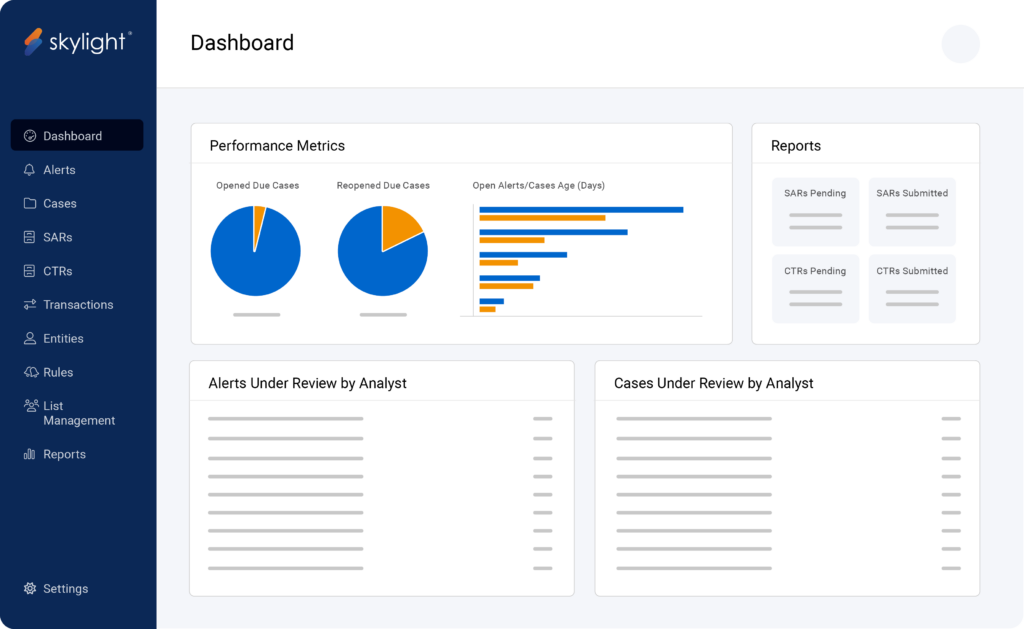
Task: Click the Skylight logo
Action: coord(78,42)
